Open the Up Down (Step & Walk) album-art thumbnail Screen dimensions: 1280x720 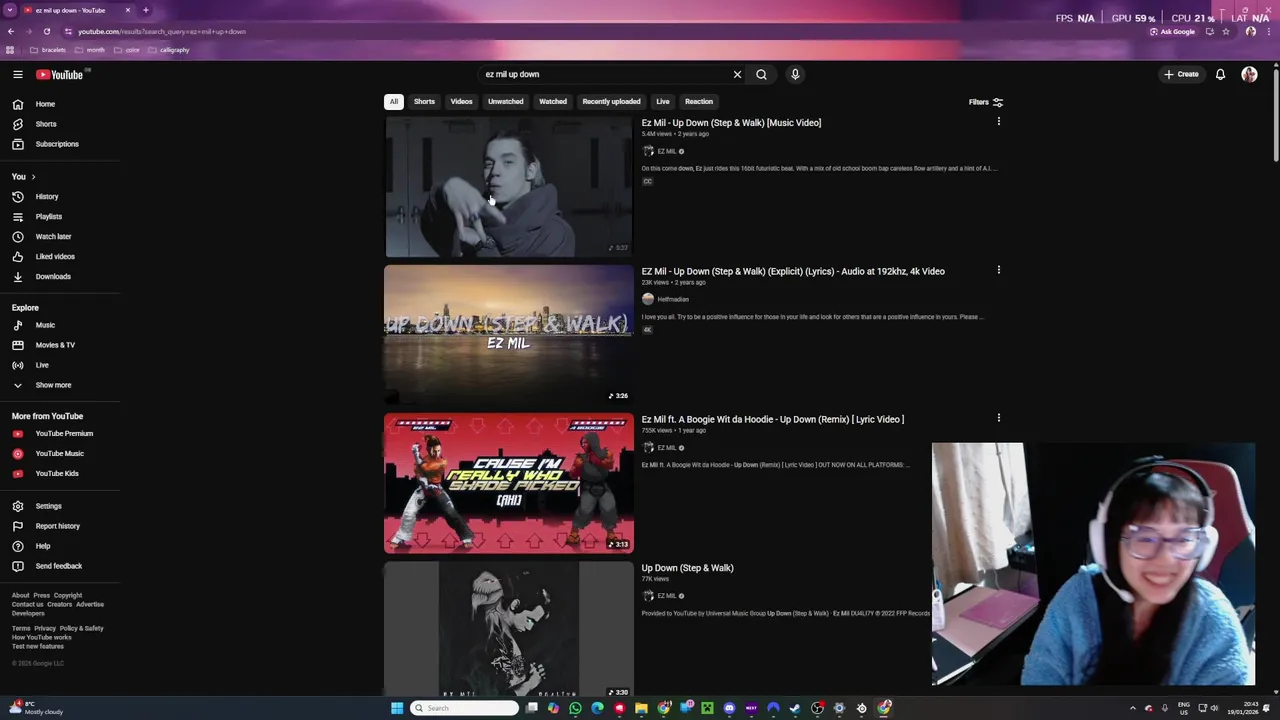[x=509, y=628]
